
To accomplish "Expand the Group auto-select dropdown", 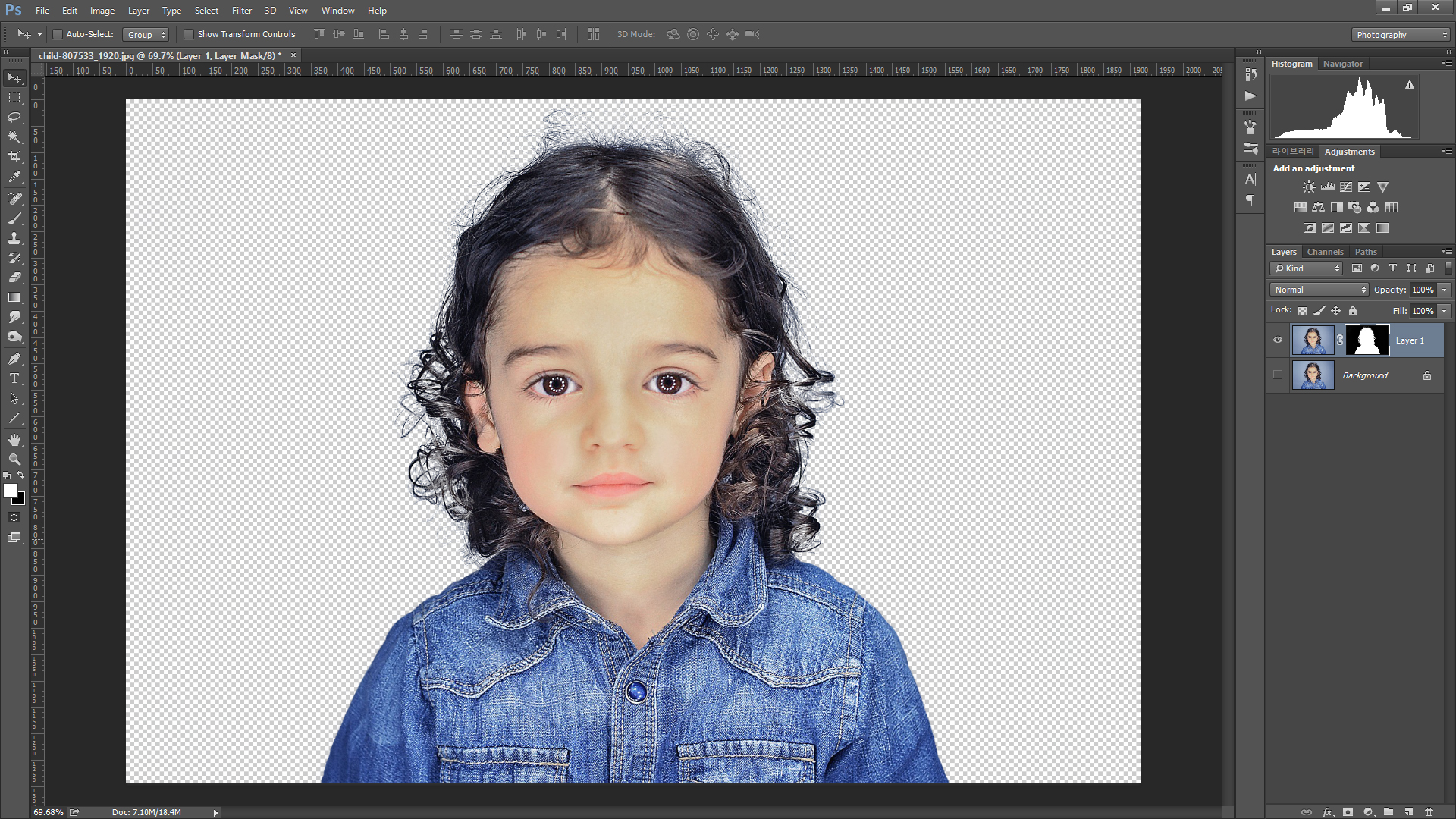I will [x=146, y=35].
